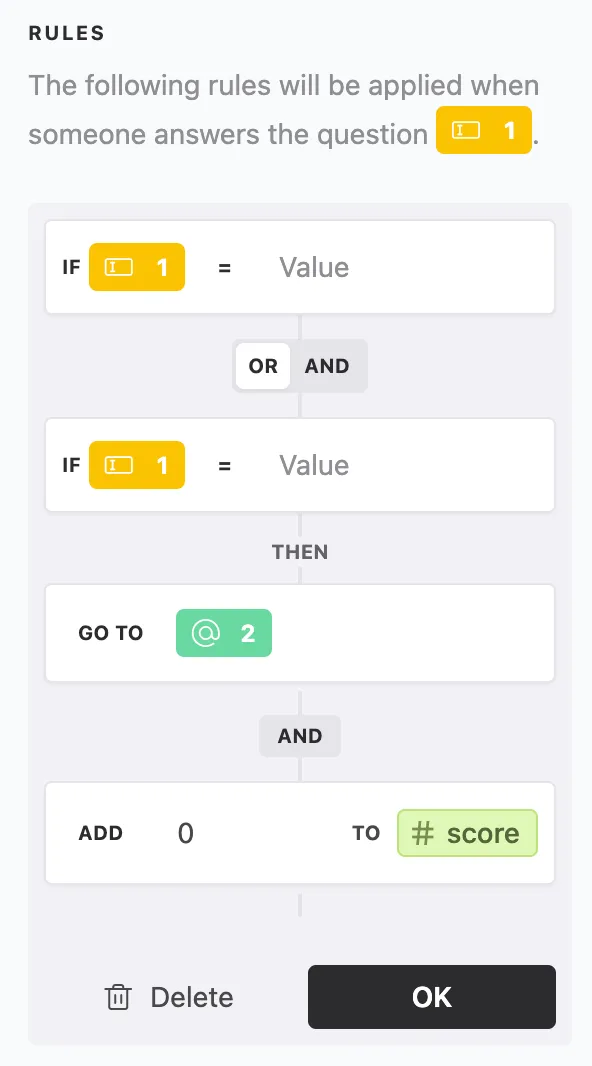Toggle the condition operator to AND

[x=328, y=366]
